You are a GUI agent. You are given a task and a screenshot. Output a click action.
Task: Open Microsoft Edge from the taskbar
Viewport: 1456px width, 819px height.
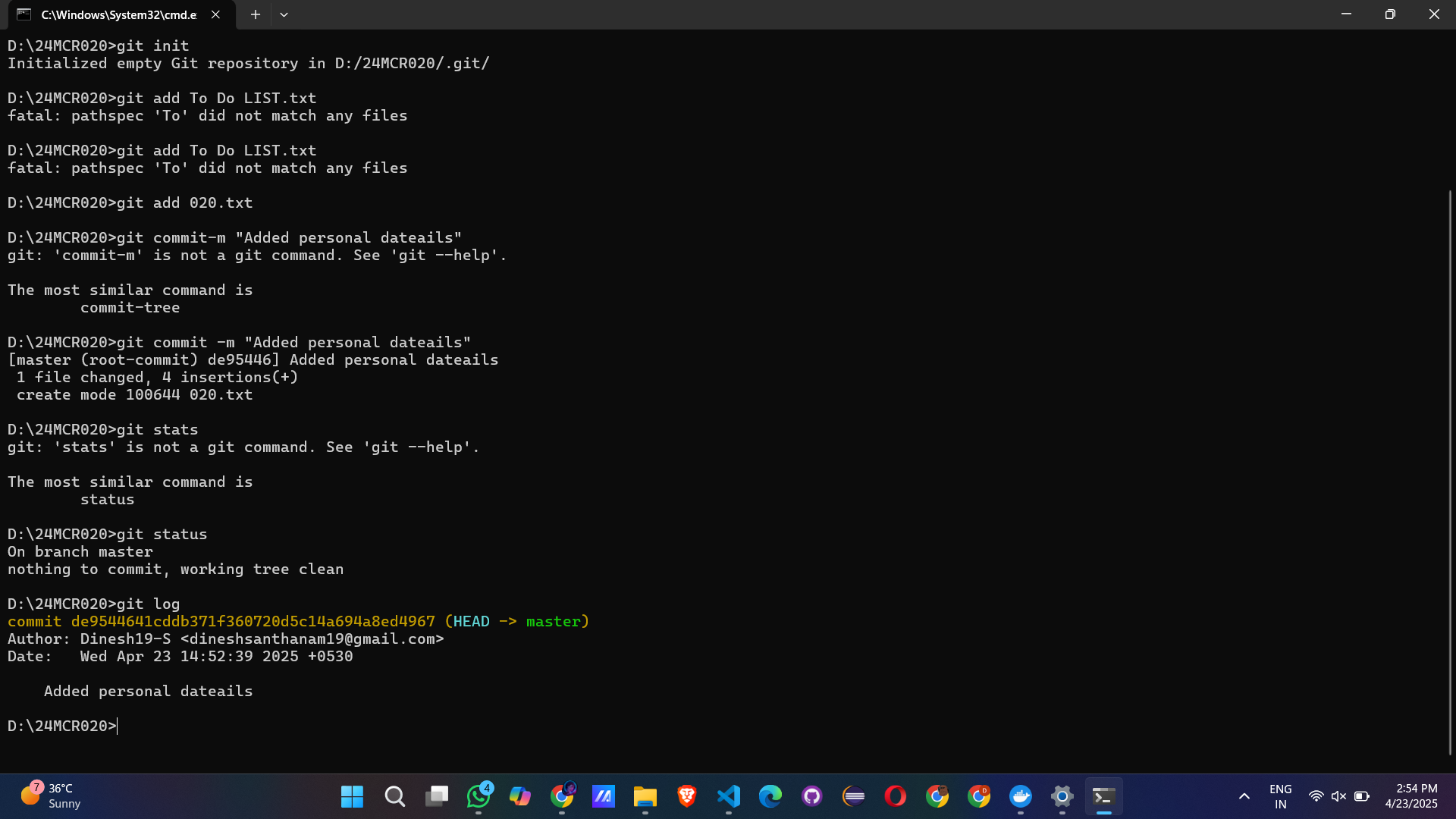coord(770,796)
